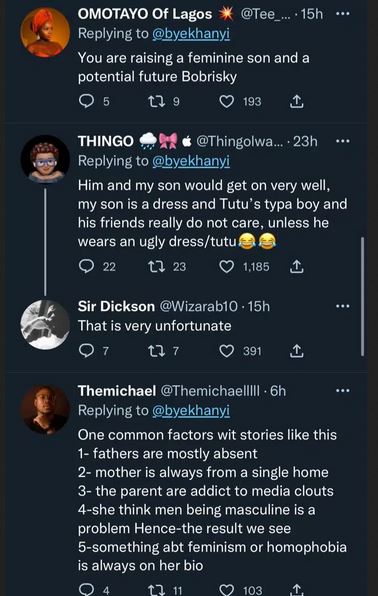Like Sir Dickson's 'That is very unfortunate' tweet
The height and width of the screenshot is (596, 378).
point(227,351)
